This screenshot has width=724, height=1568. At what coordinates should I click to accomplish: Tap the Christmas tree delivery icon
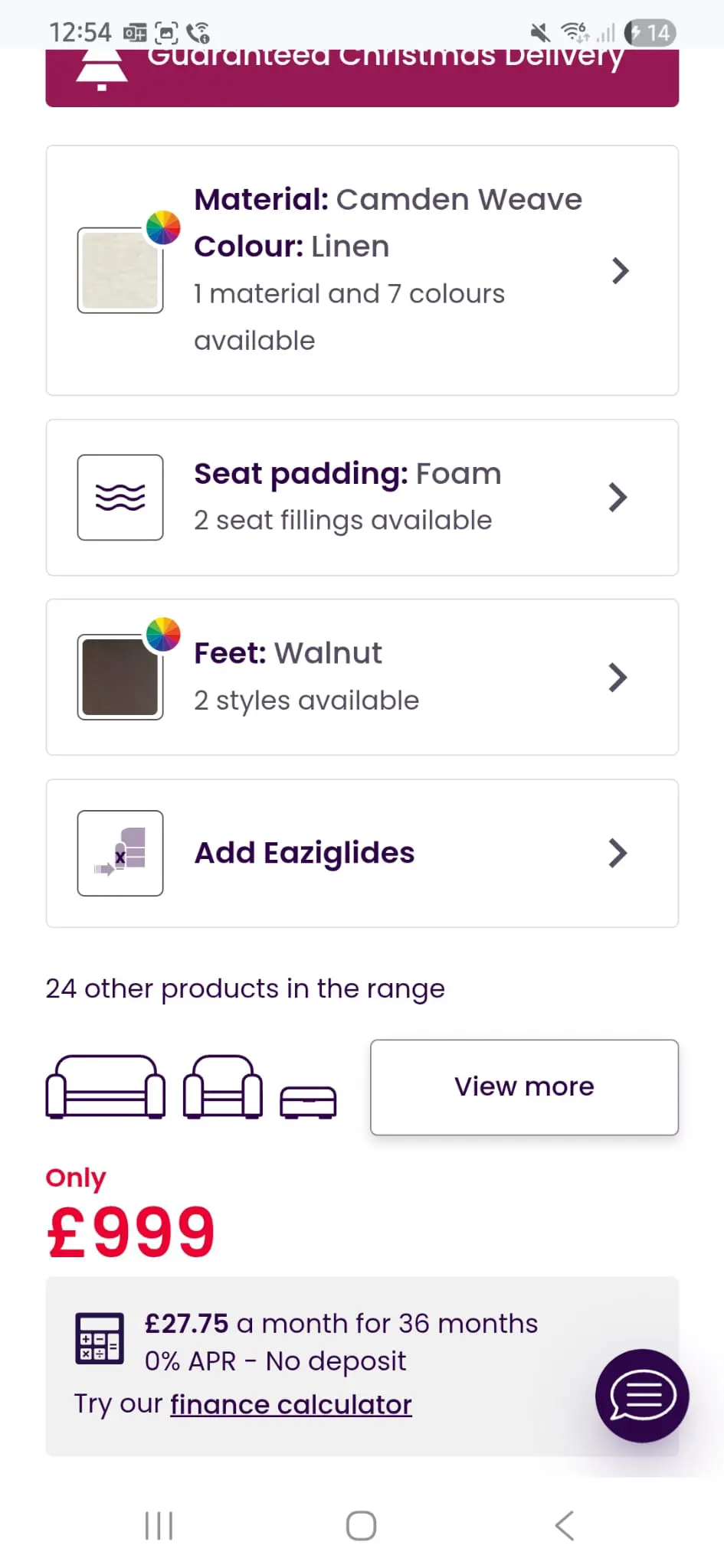102,70
